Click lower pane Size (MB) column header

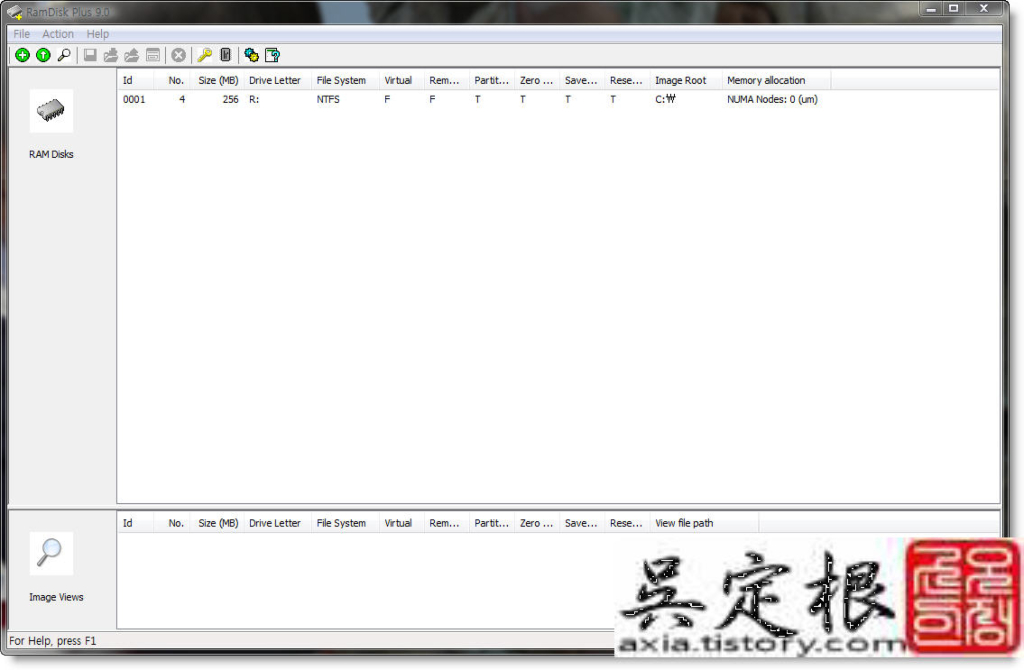point(217,523)
